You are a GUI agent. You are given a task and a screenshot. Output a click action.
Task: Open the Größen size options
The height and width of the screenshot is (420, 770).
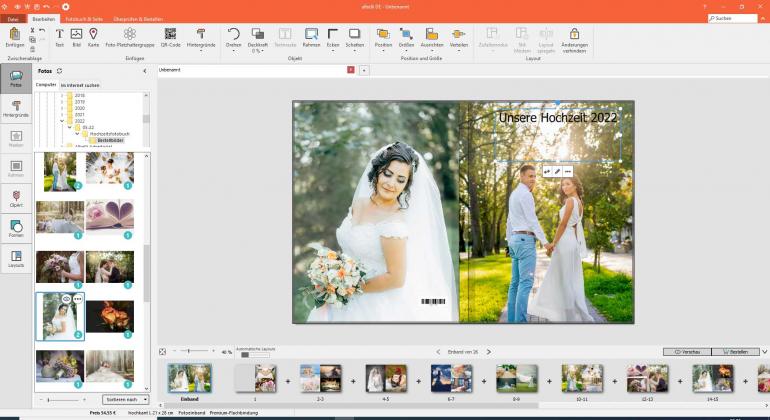pos(406,39)
